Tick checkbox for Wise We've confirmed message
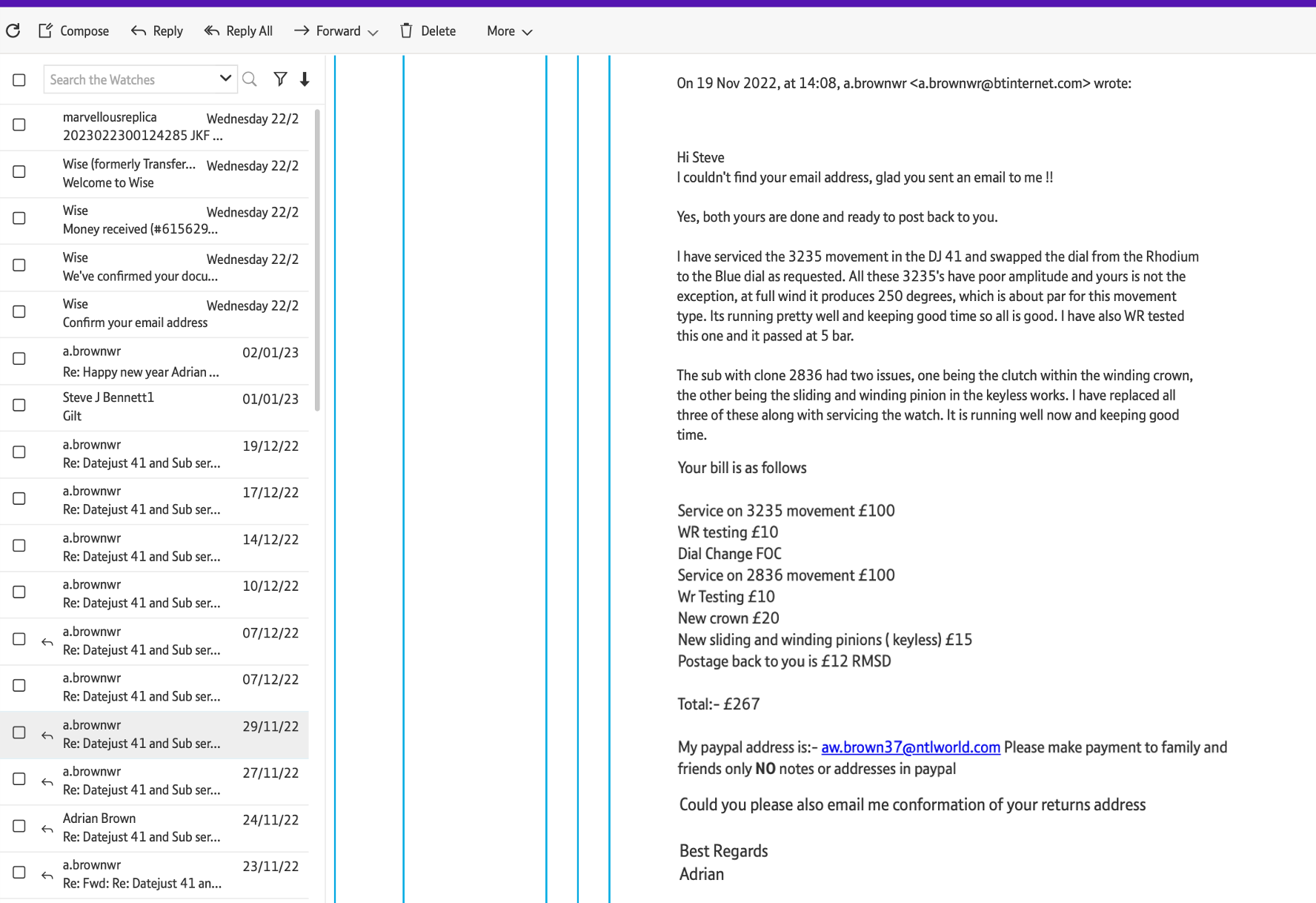The width and height of the screenshot is (1316, 903). (x=19, y=265)
